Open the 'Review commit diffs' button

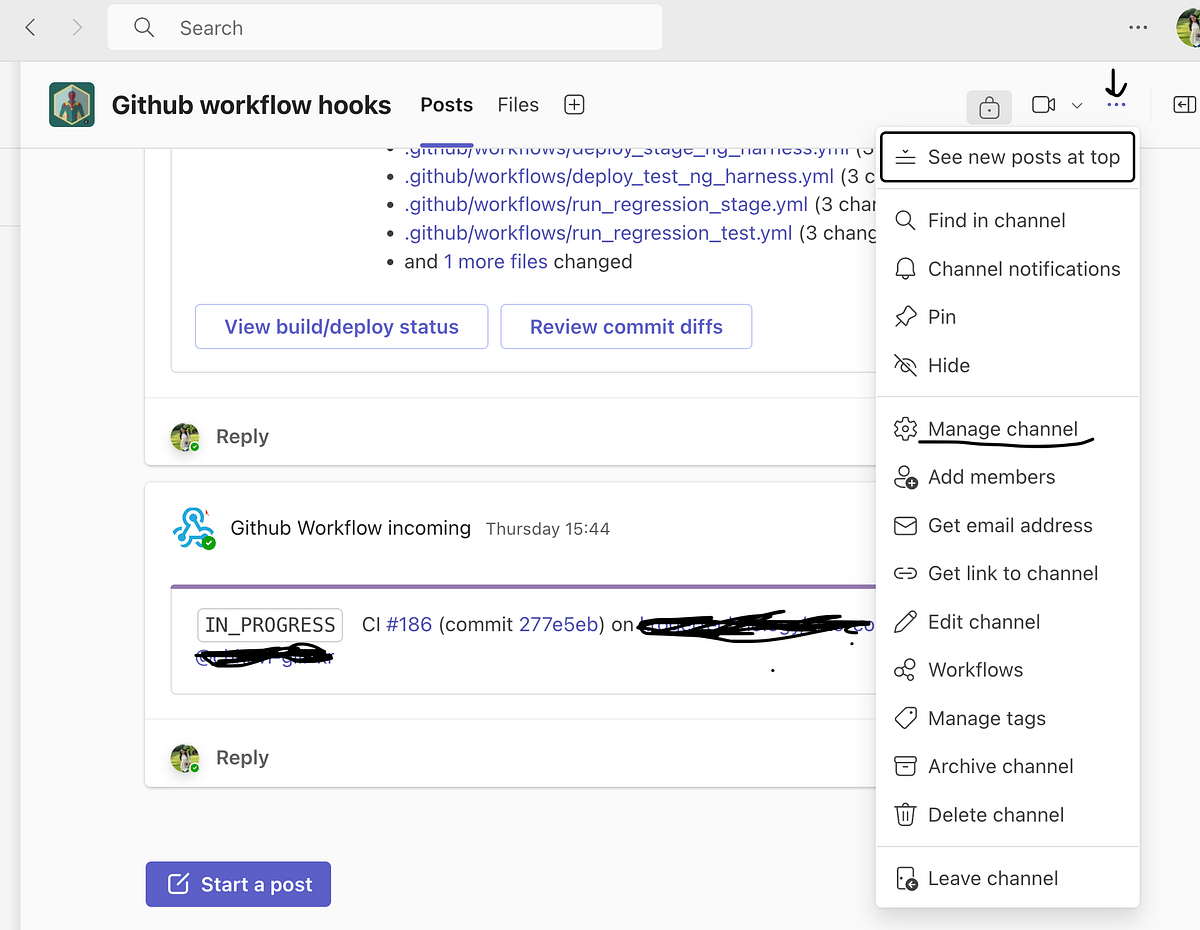point(626,326)
